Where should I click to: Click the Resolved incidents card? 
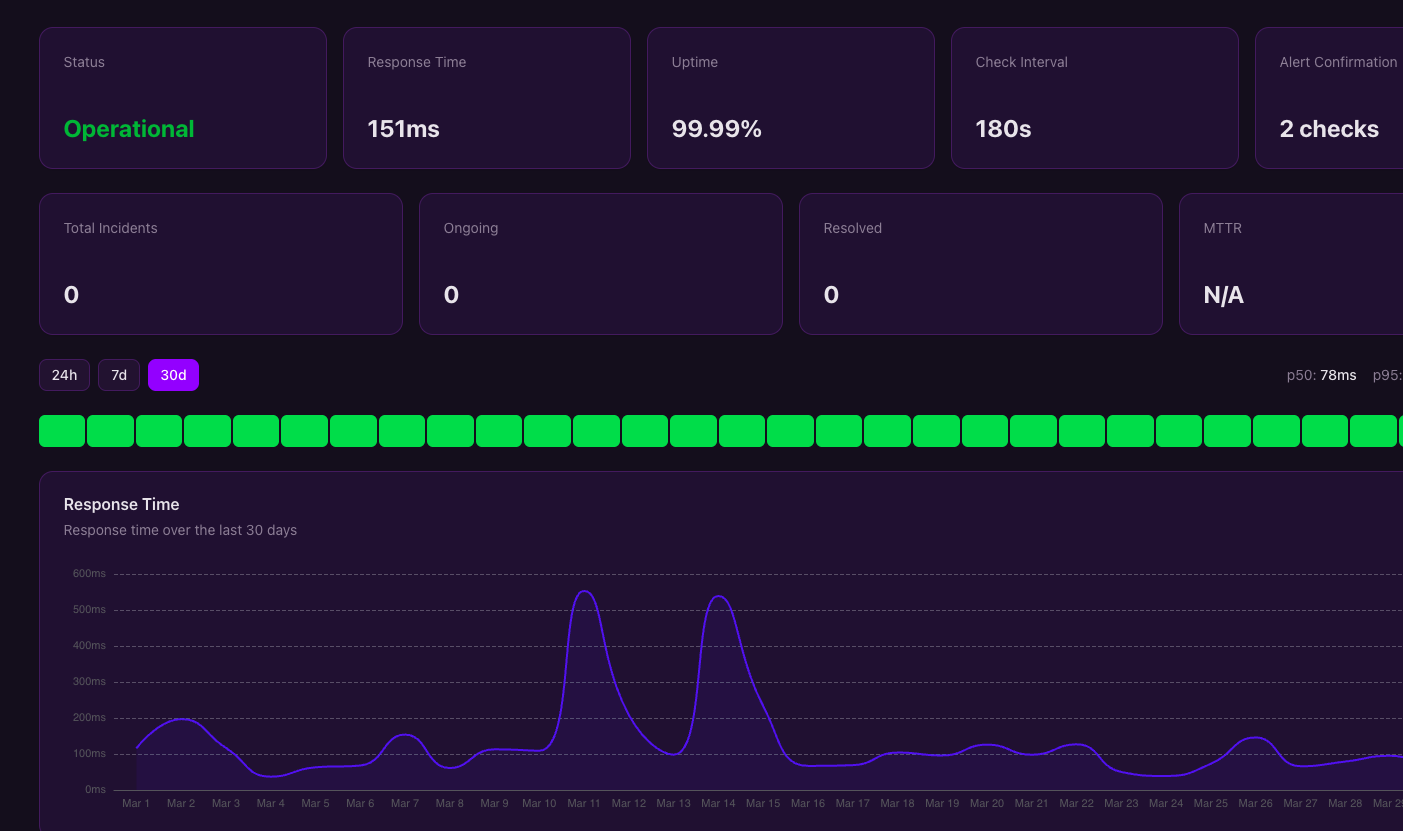980,263
